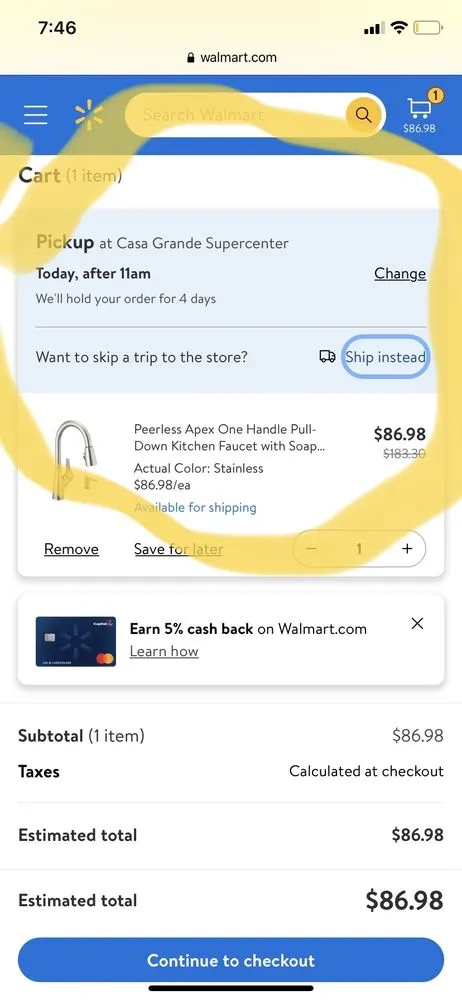The image size is (462, 1000).
Task: Tap the Capital One card image
Action: tap(76, 642)
